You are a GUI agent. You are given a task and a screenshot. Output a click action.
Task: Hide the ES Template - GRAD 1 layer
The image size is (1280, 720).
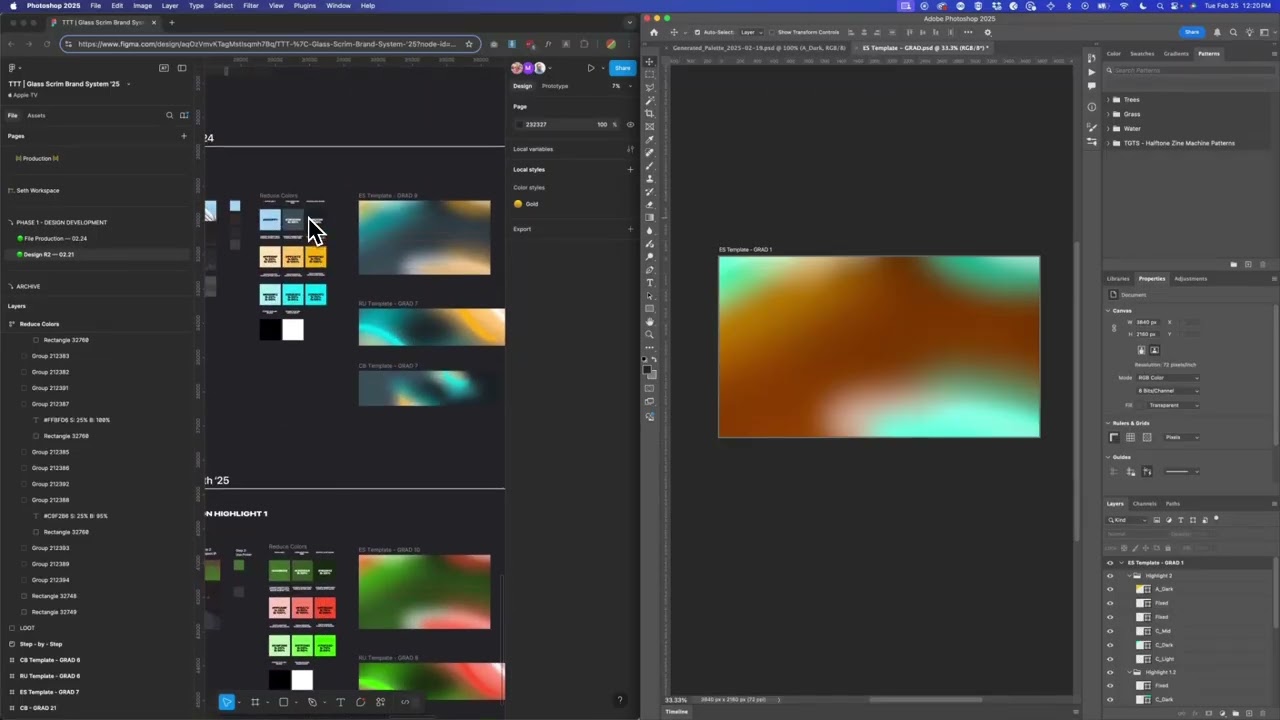click(x=1110, y=563)
